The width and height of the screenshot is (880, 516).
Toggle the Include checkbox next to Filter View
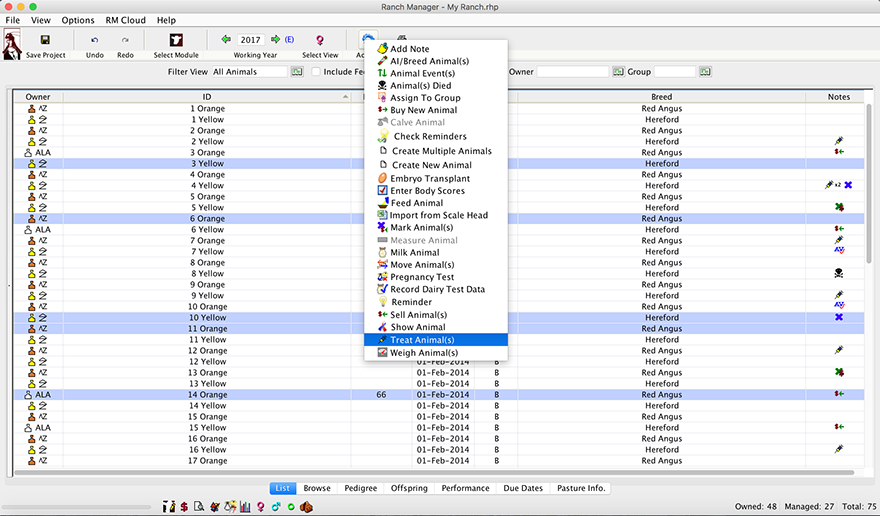pyautogui.click(x=316, y=72)
